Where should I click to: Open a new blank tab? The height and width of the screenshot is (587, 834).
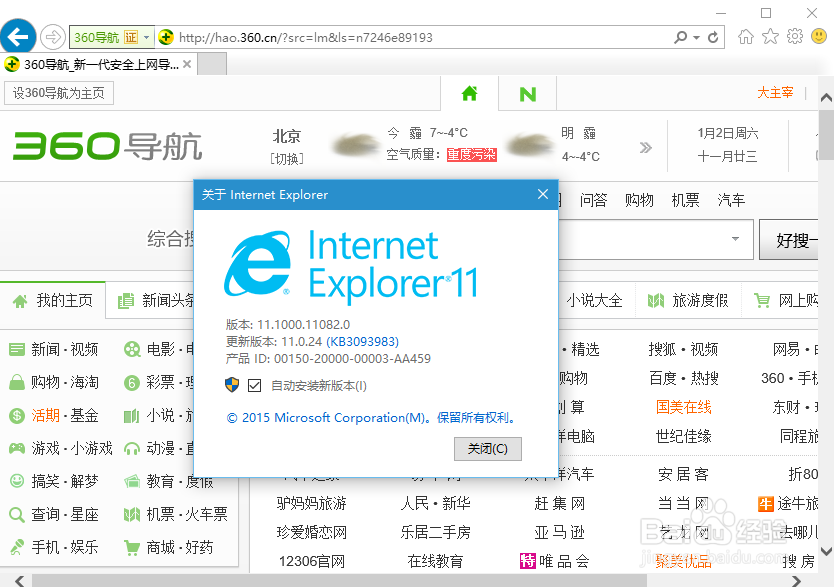tap(212, 64)
